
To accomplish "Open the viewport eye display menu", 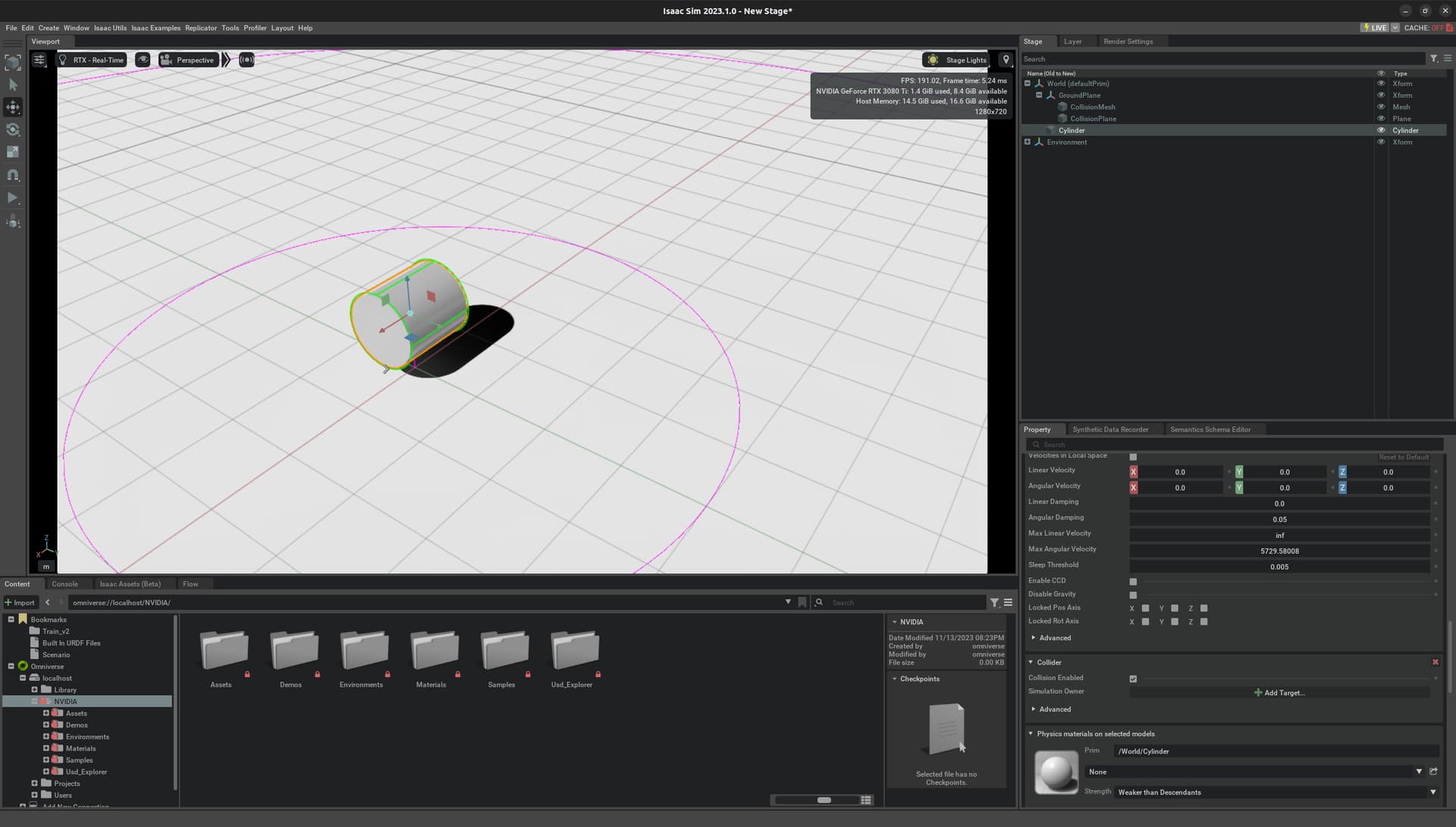I will 143,60.
